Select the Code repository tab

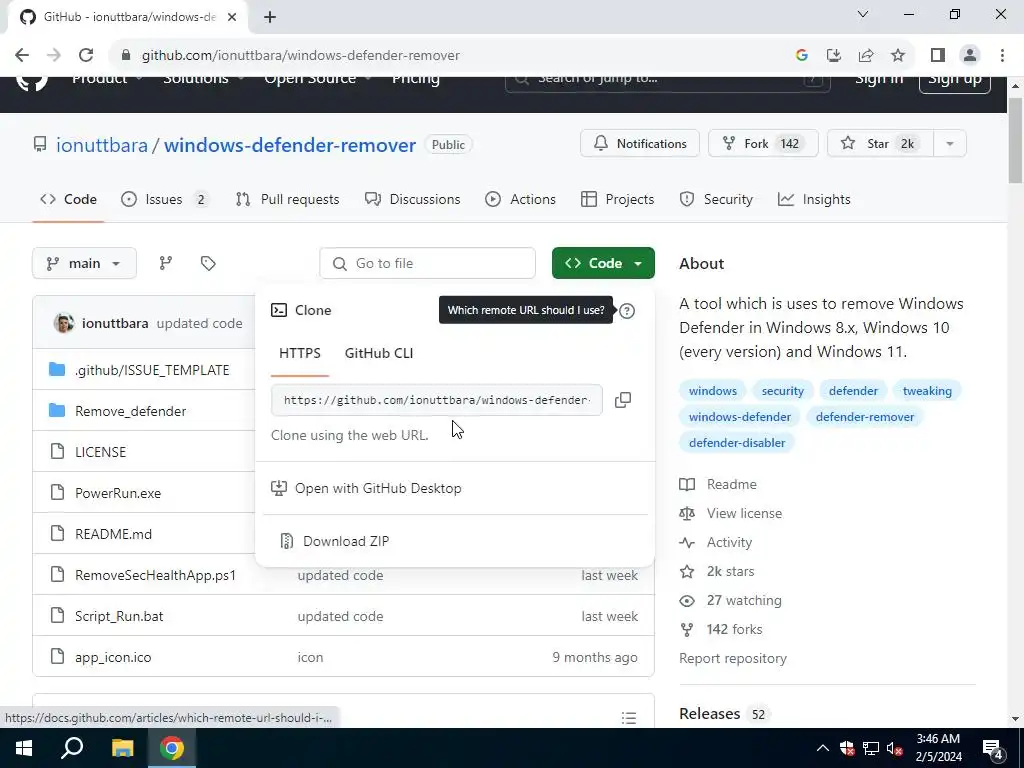point(69,199)
